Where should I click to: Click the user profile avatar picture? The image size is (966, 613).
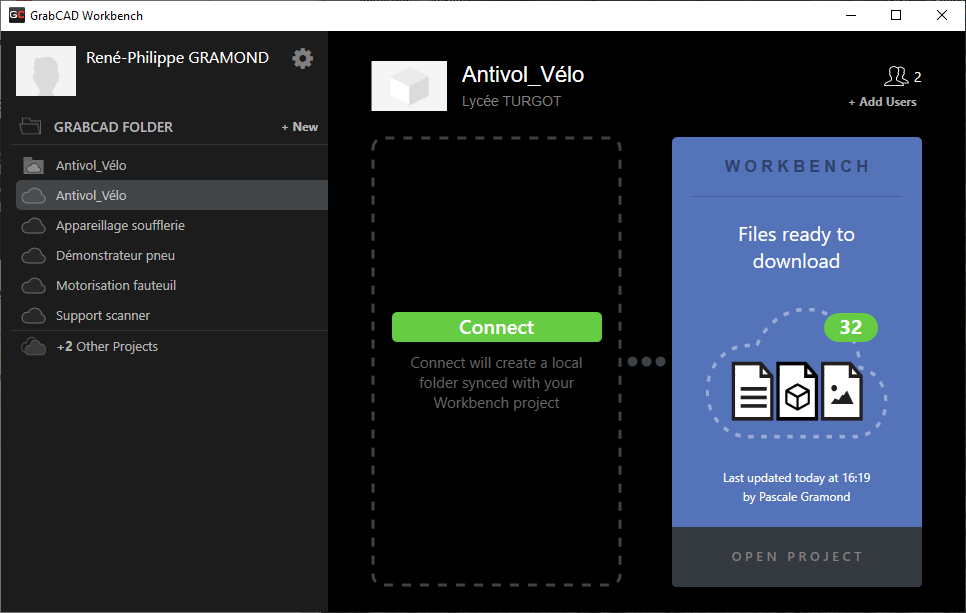(x=46, y=71)
